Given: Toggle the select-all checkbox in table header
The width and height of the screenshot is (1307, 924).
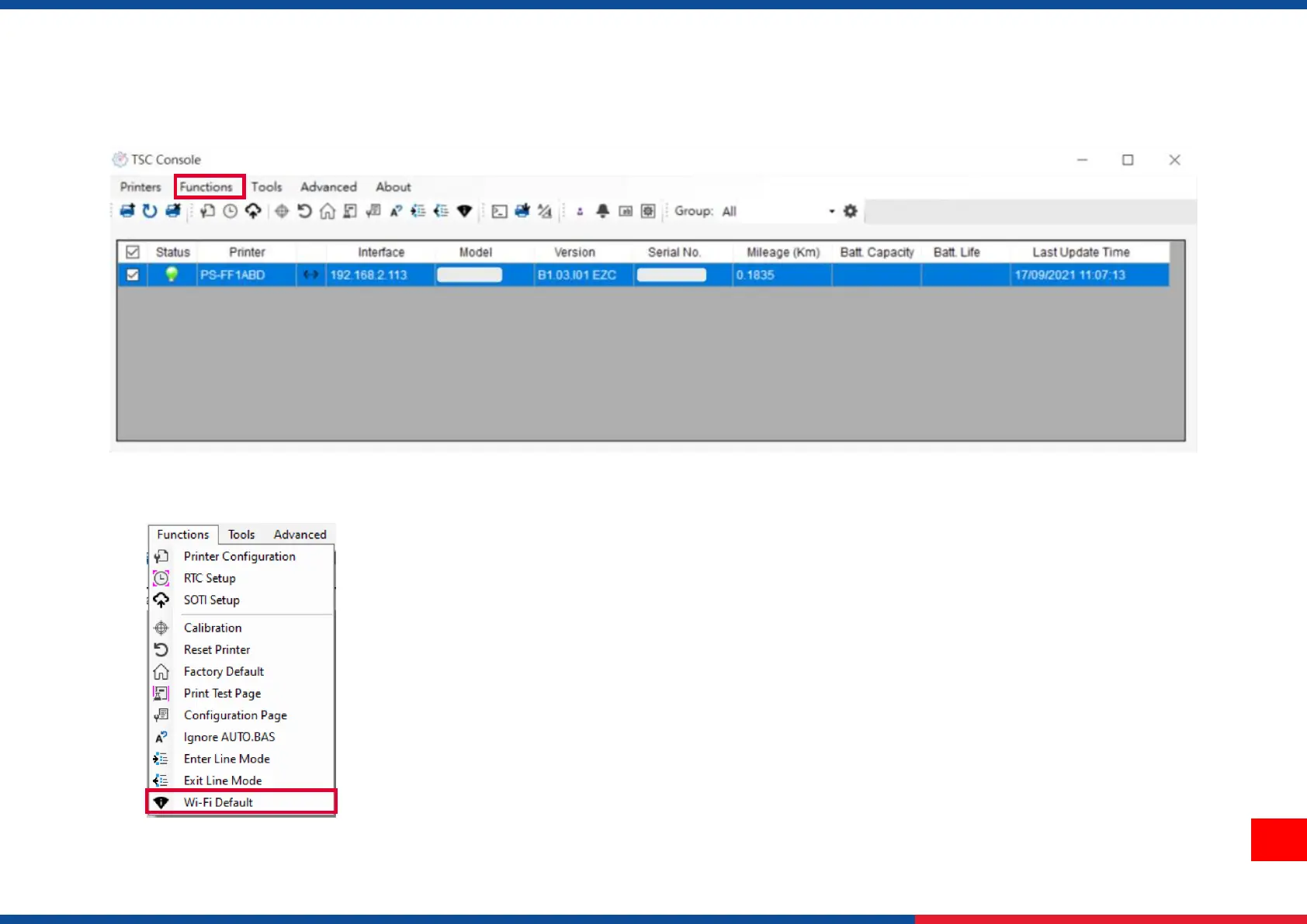Looking at the screenshot, I should pyautogui.click(x=133, y=252).
